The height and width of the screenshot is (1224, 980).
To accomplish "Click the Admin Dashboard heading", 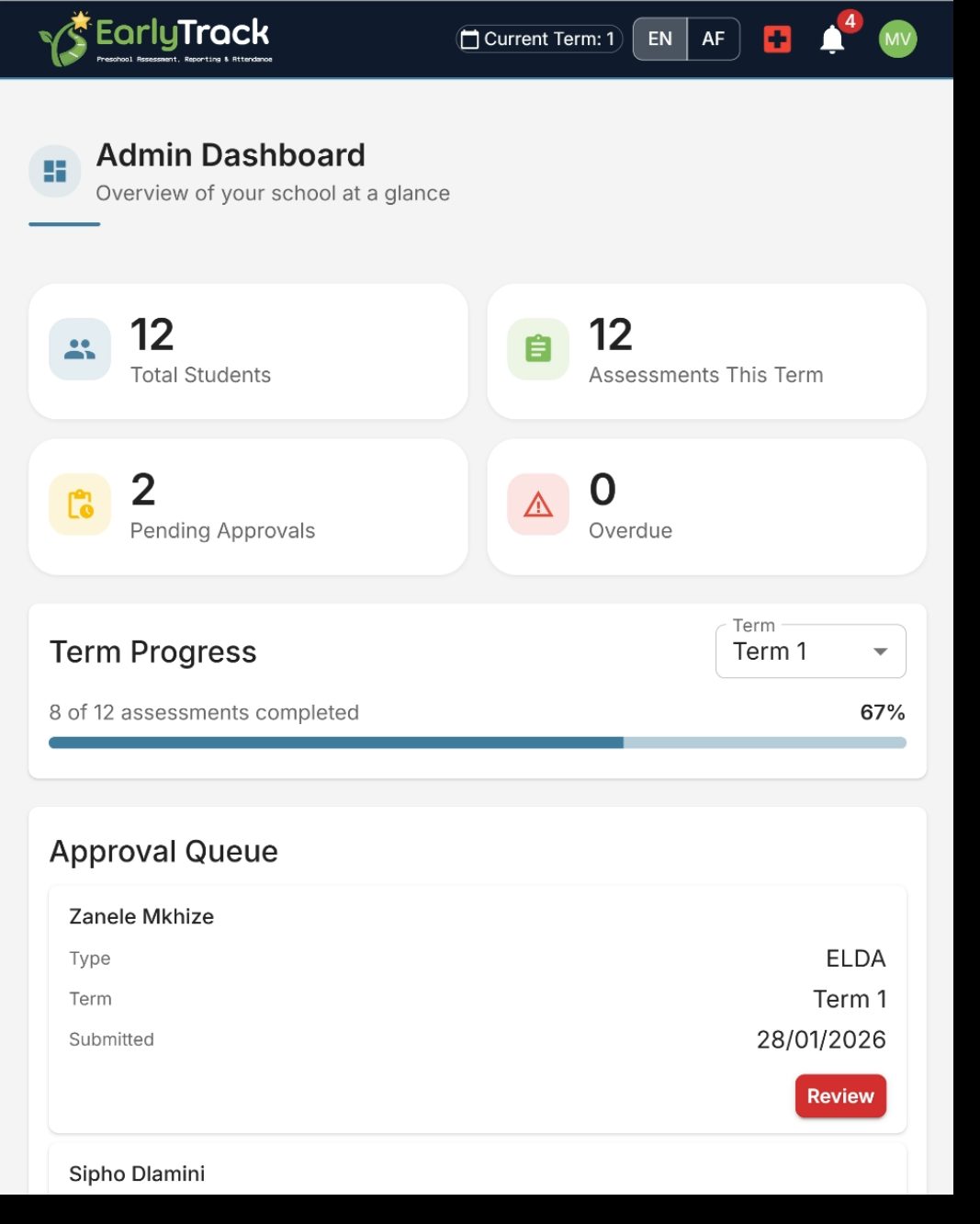I will [230, 154].
